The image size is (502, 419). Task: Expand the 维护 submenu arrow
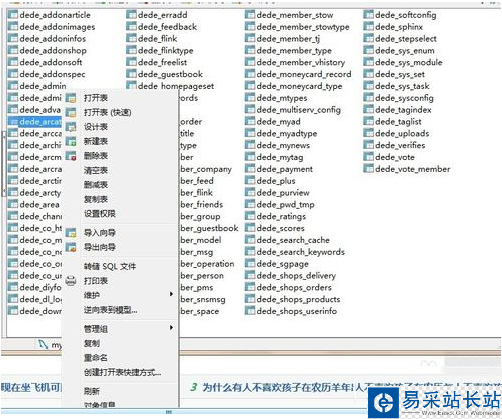point(171,294)
